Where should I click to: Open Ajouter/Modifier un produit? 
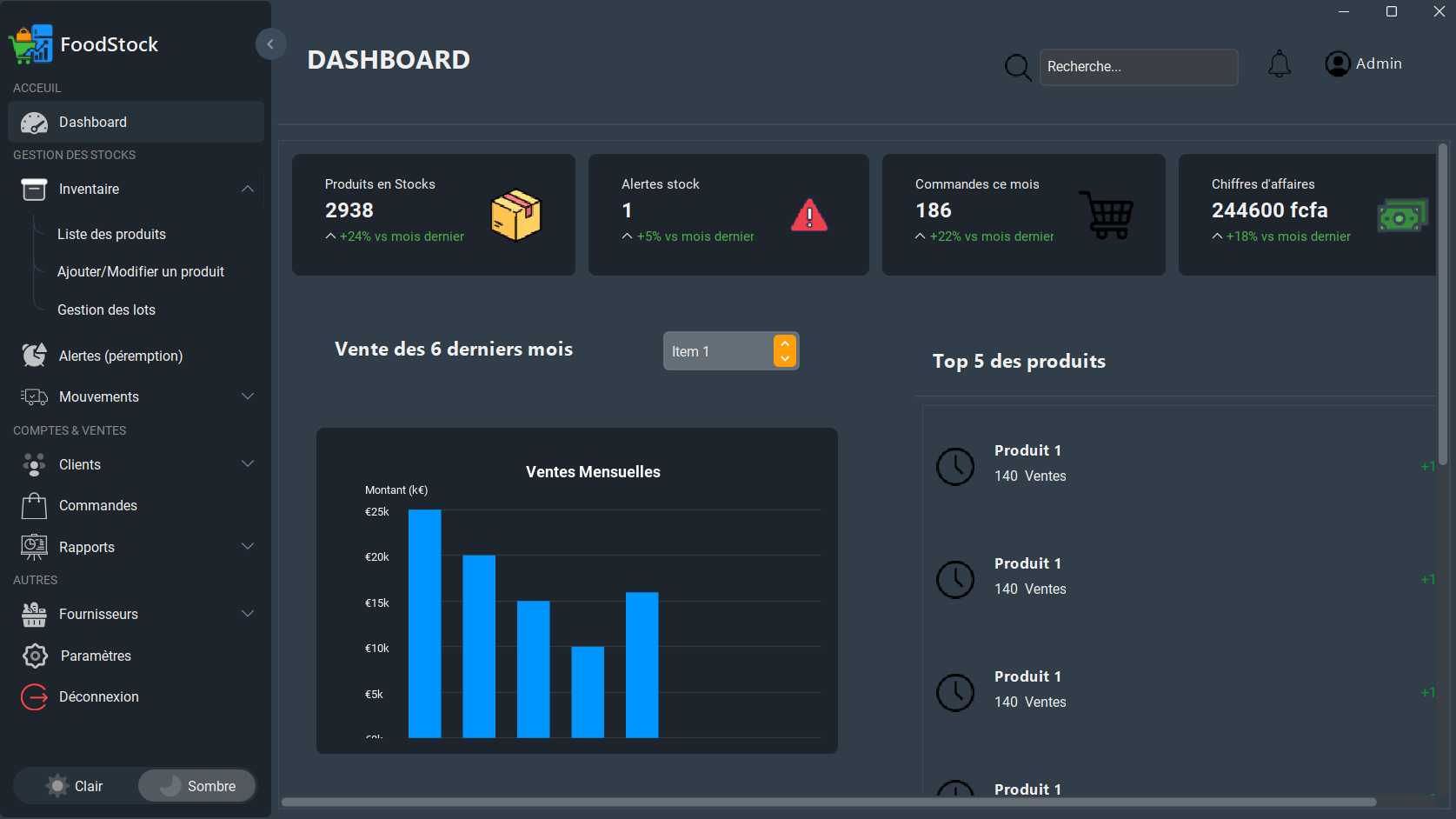(141, 271)
